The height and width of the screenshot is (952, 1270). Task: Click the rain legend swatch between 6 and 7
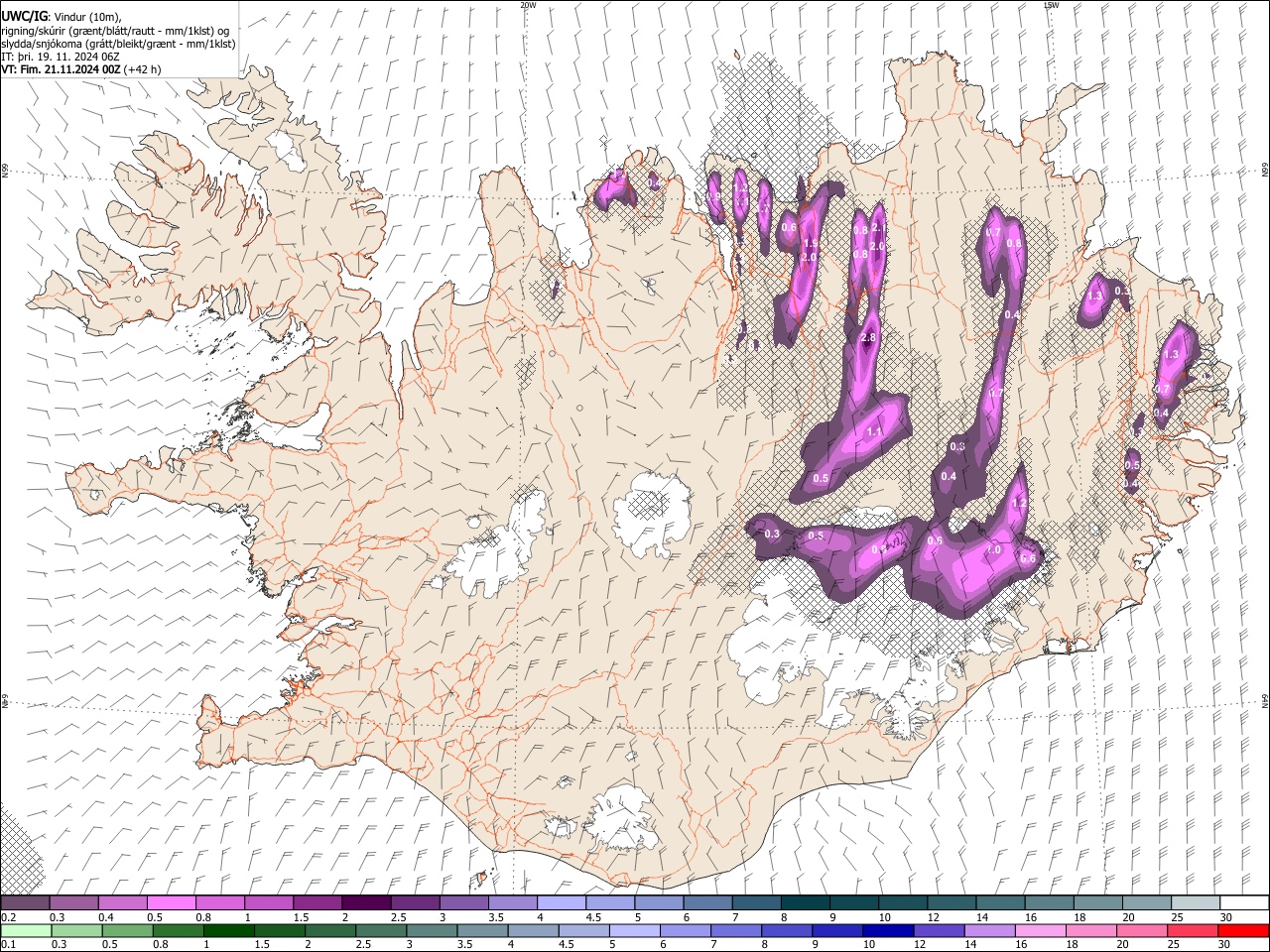[x=685, y=931]
